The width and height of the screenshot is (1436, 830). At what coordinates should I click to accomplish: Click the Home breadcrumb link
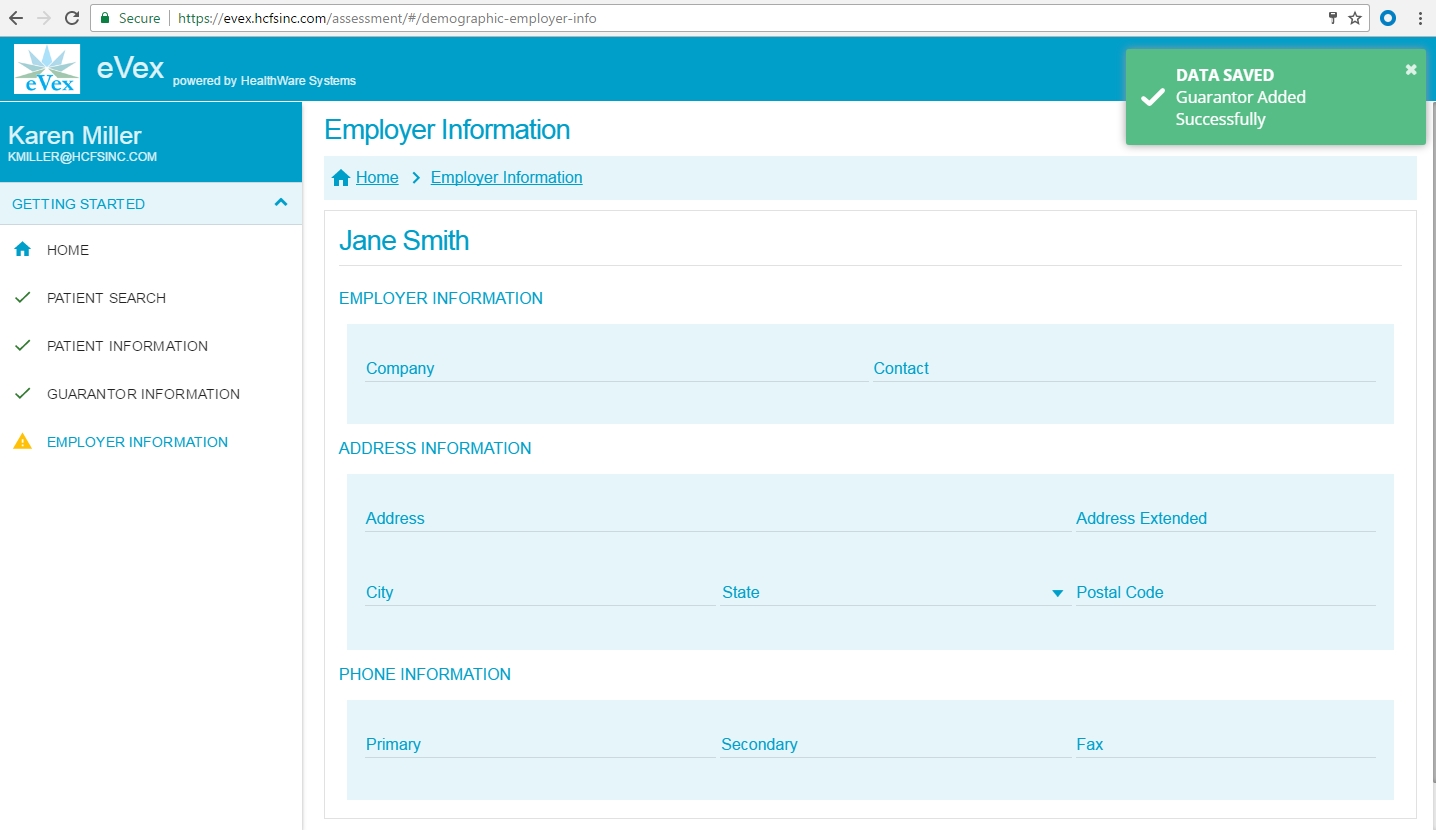(377, 178)
